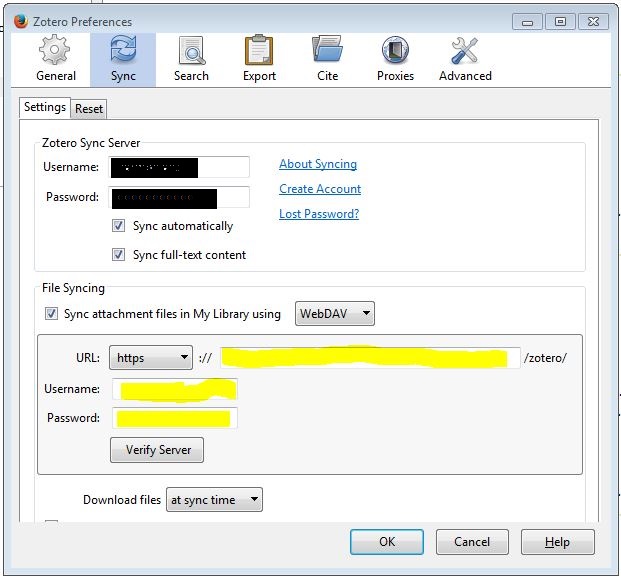
Task: Switch to the Reset tab
Action: [89, 109]
